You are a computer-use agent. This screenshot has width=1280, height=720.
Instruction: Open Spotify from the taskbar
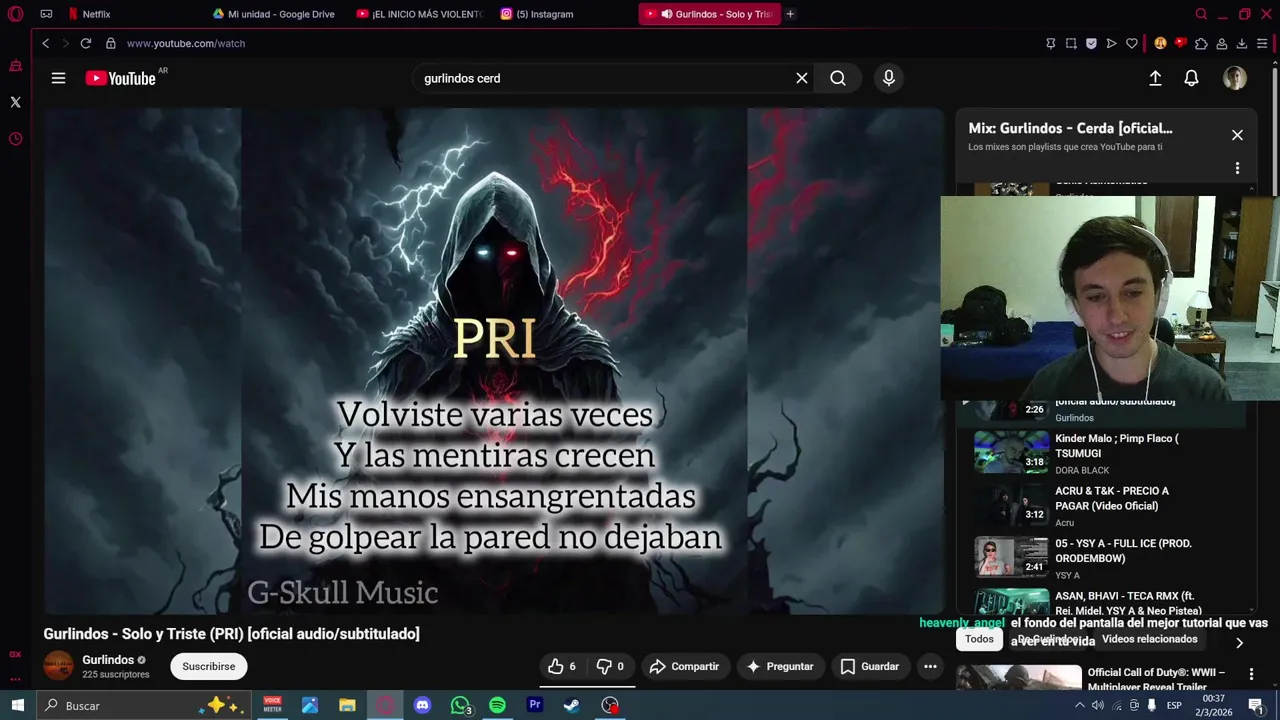pos(497,705)
